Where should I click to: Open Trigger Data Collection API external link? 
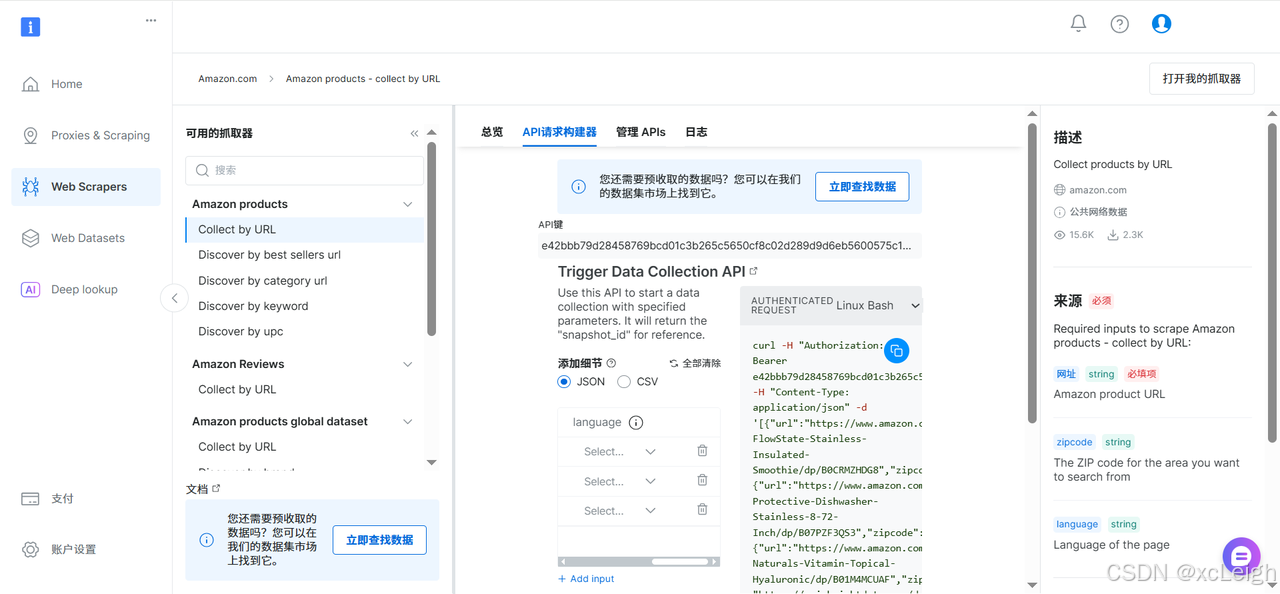(754, 271)
